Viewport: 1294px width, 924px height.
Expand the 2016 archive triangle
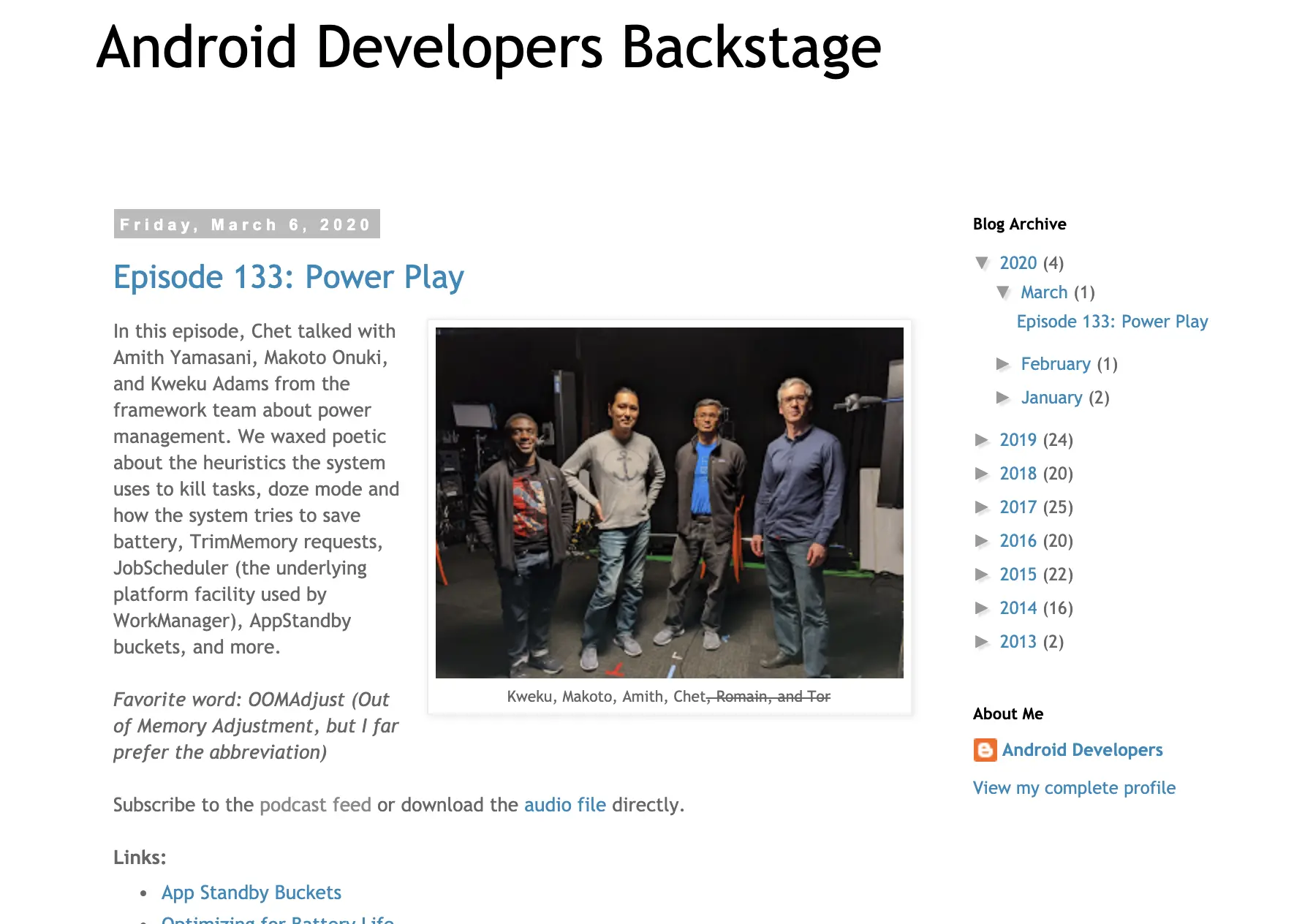point(983,541)
